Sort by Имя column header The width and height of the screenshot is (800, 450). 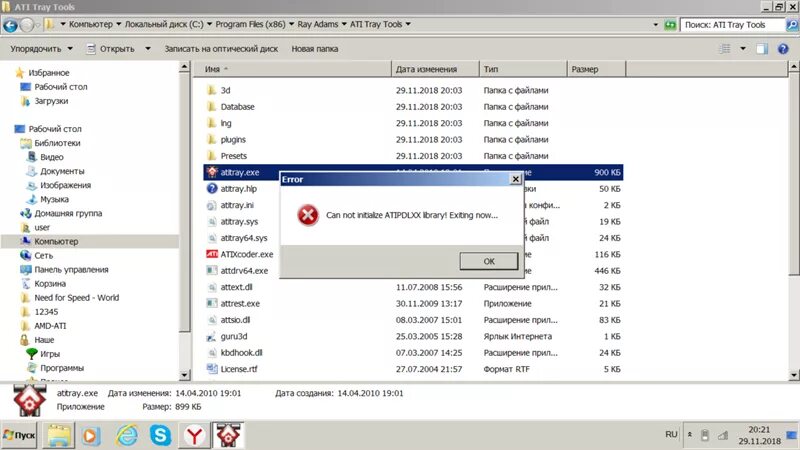[292, 69]
